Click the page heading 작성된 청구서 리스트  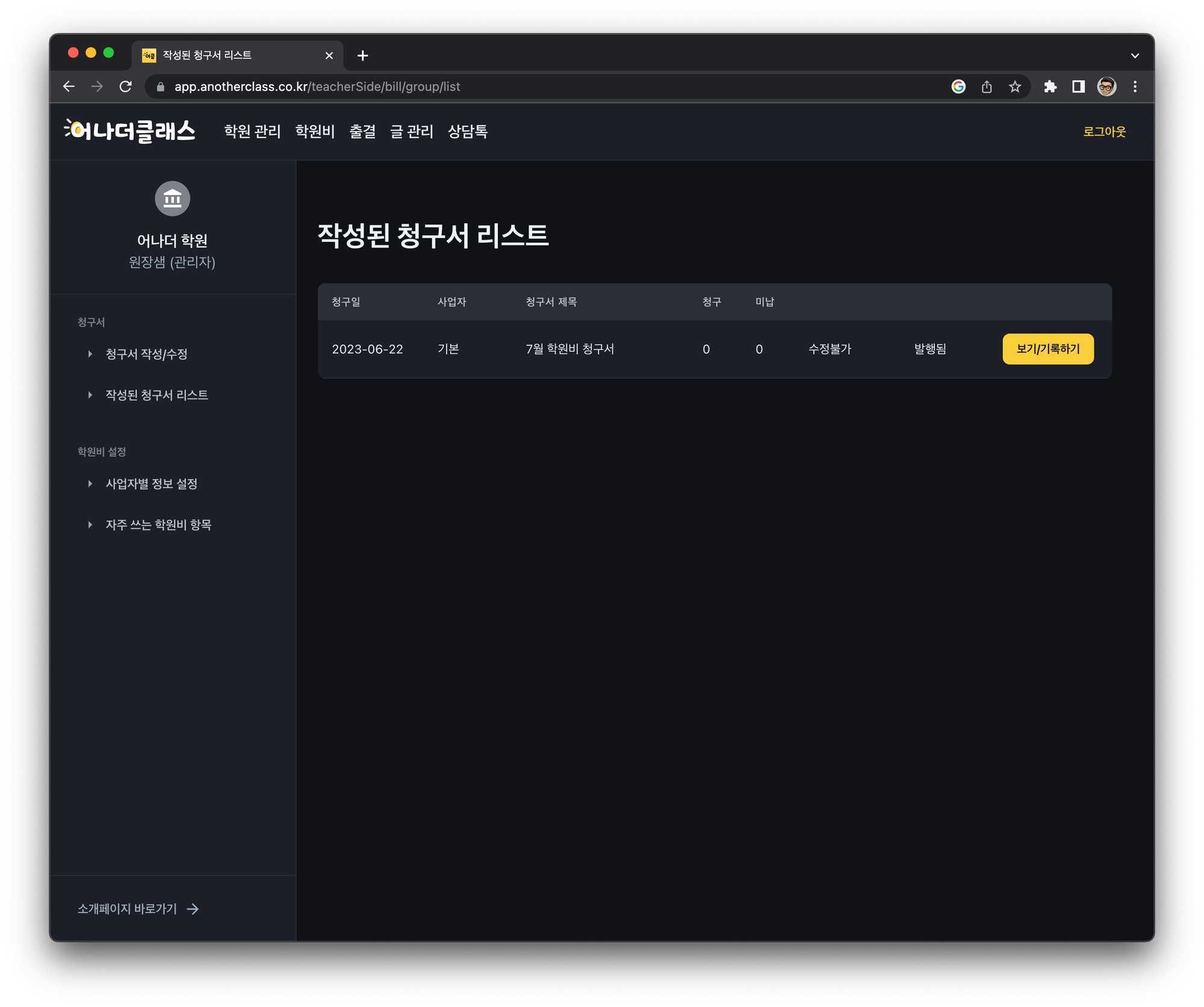(x=433, y=235)
